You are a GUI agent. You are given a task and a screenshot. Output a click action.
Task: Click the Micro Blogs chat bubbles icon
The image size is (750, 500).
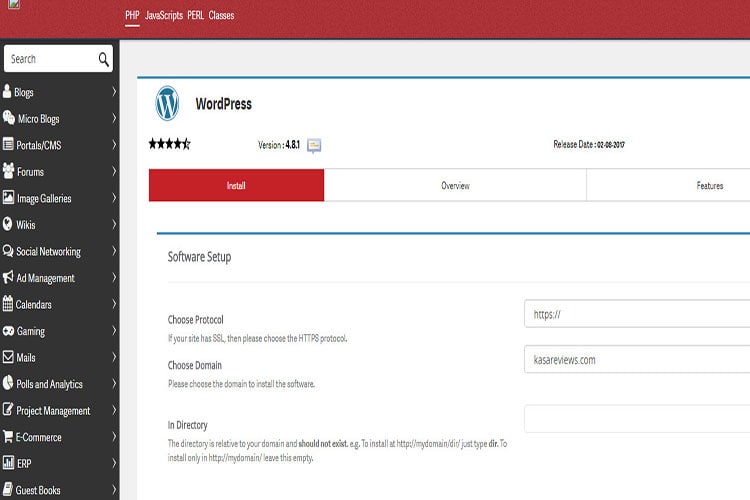point(9,117)
